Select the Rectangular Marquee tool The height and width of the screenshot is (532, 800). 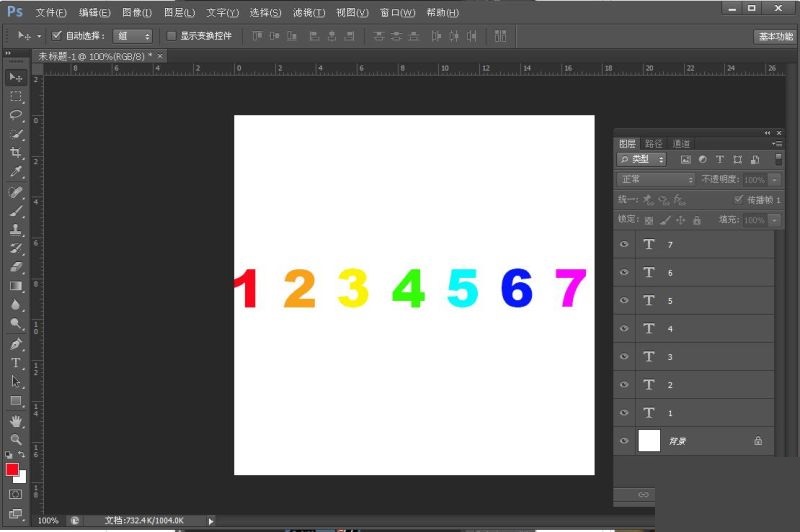16,96
